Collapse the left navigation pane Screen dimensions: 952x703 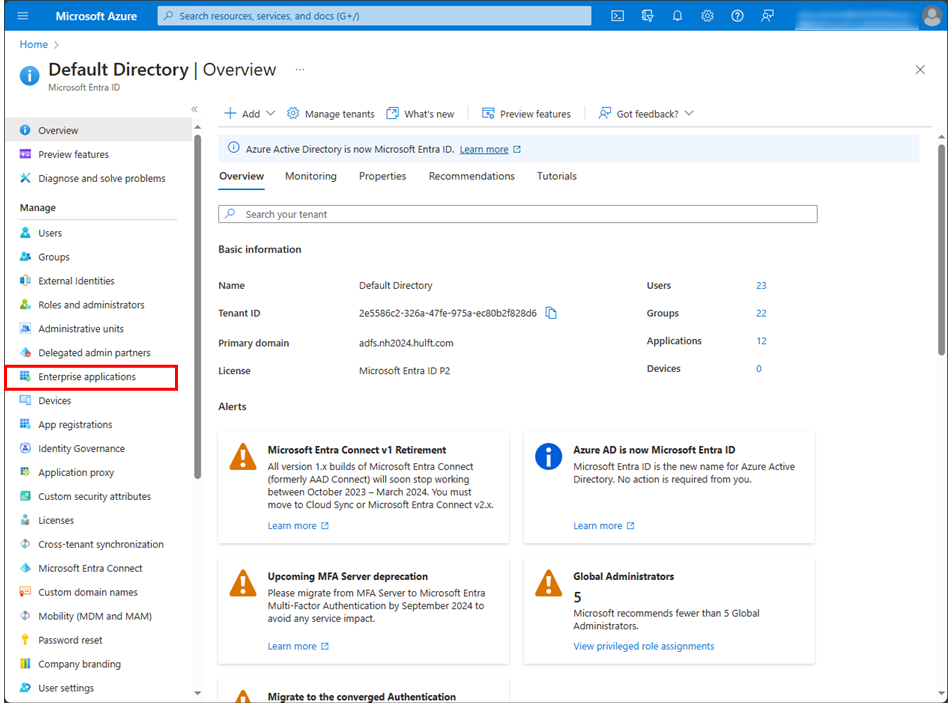point(194,109)
